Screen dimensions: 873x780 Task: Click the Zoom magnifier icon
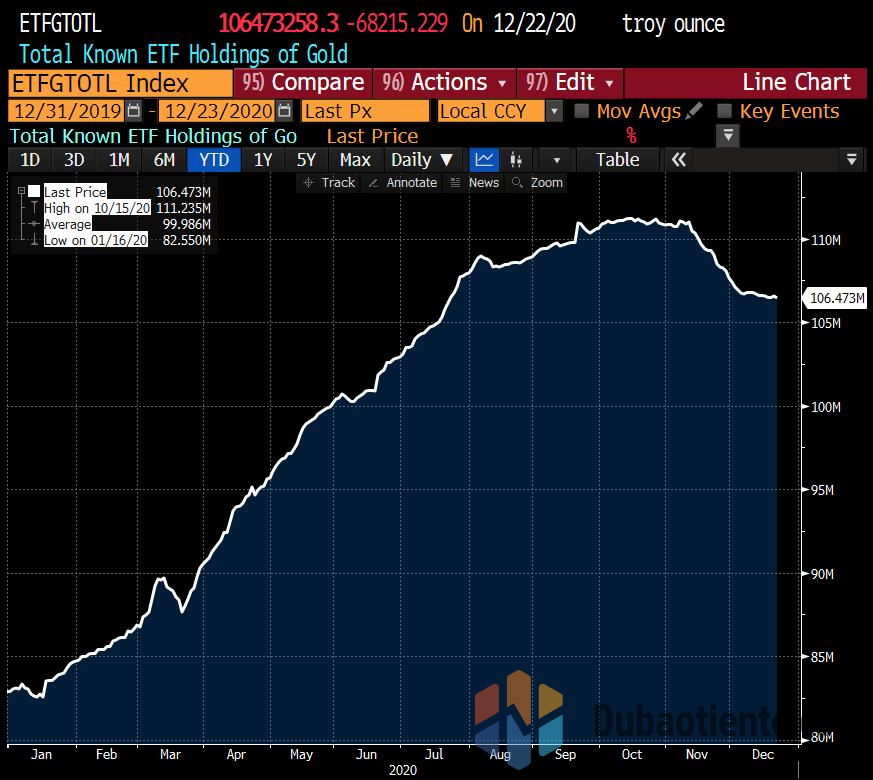pos(517,183)
